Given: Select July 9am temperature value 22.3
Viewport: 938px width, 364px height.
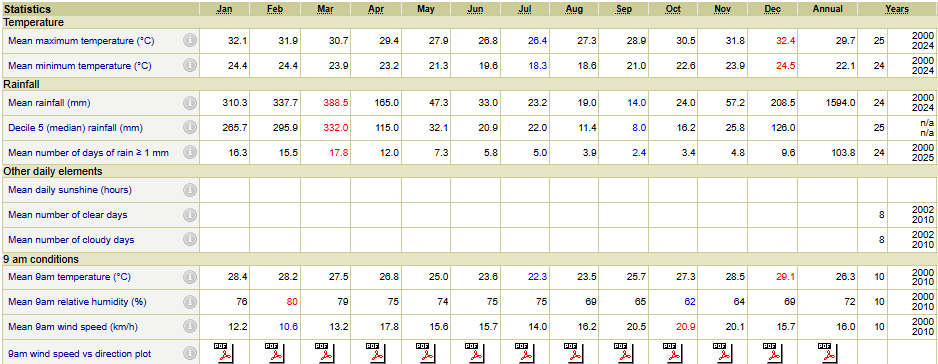Looking at the screenshot, I should coord(537,277).
